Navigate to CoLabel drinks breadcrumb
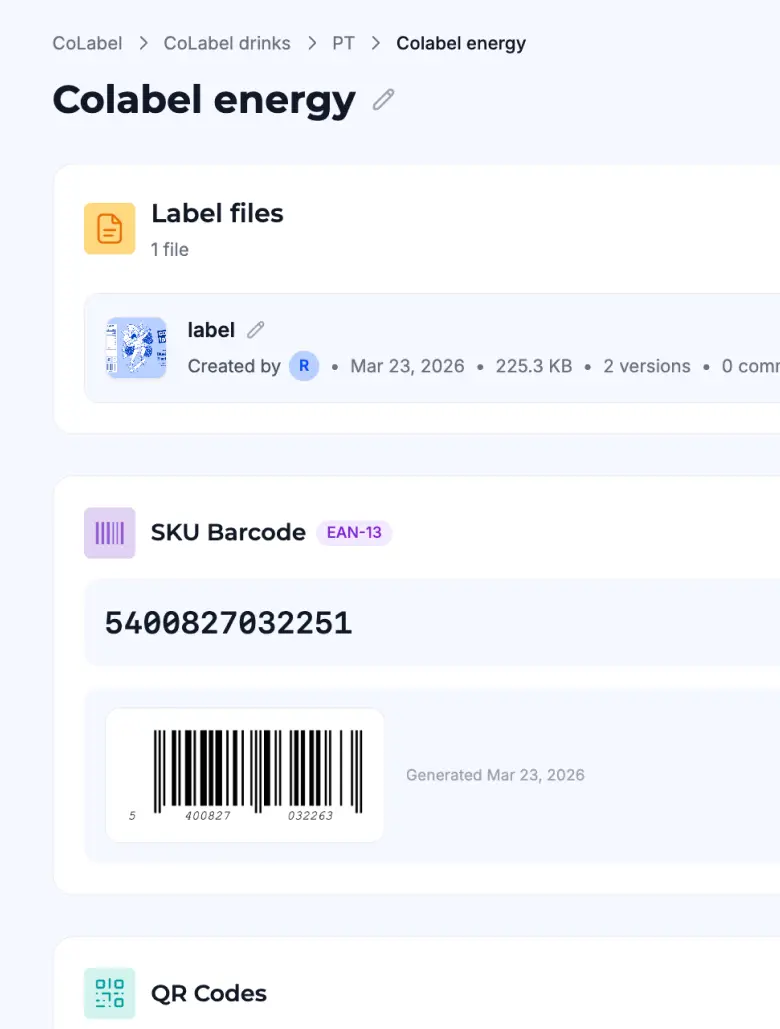The width and height of the screenshot is (780, 1029). (x=227, y=43)
